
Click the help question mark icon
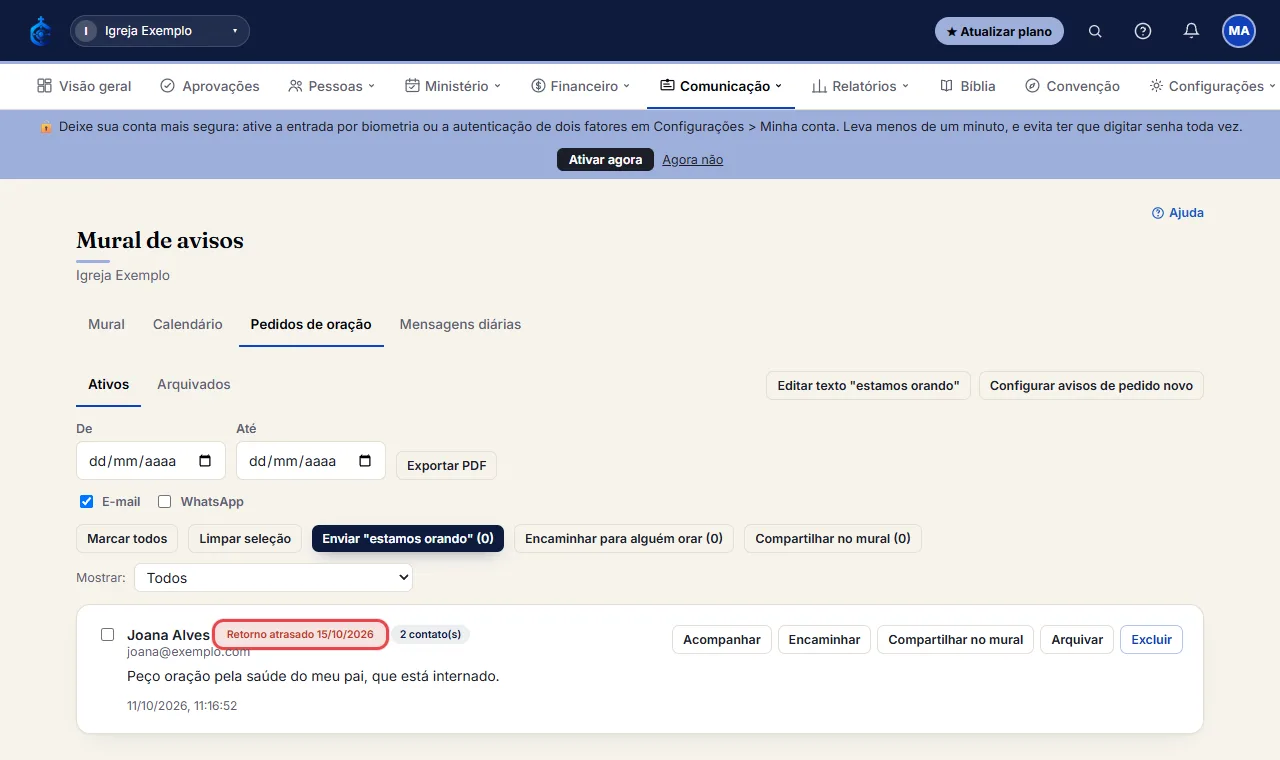coord(1143,31)
